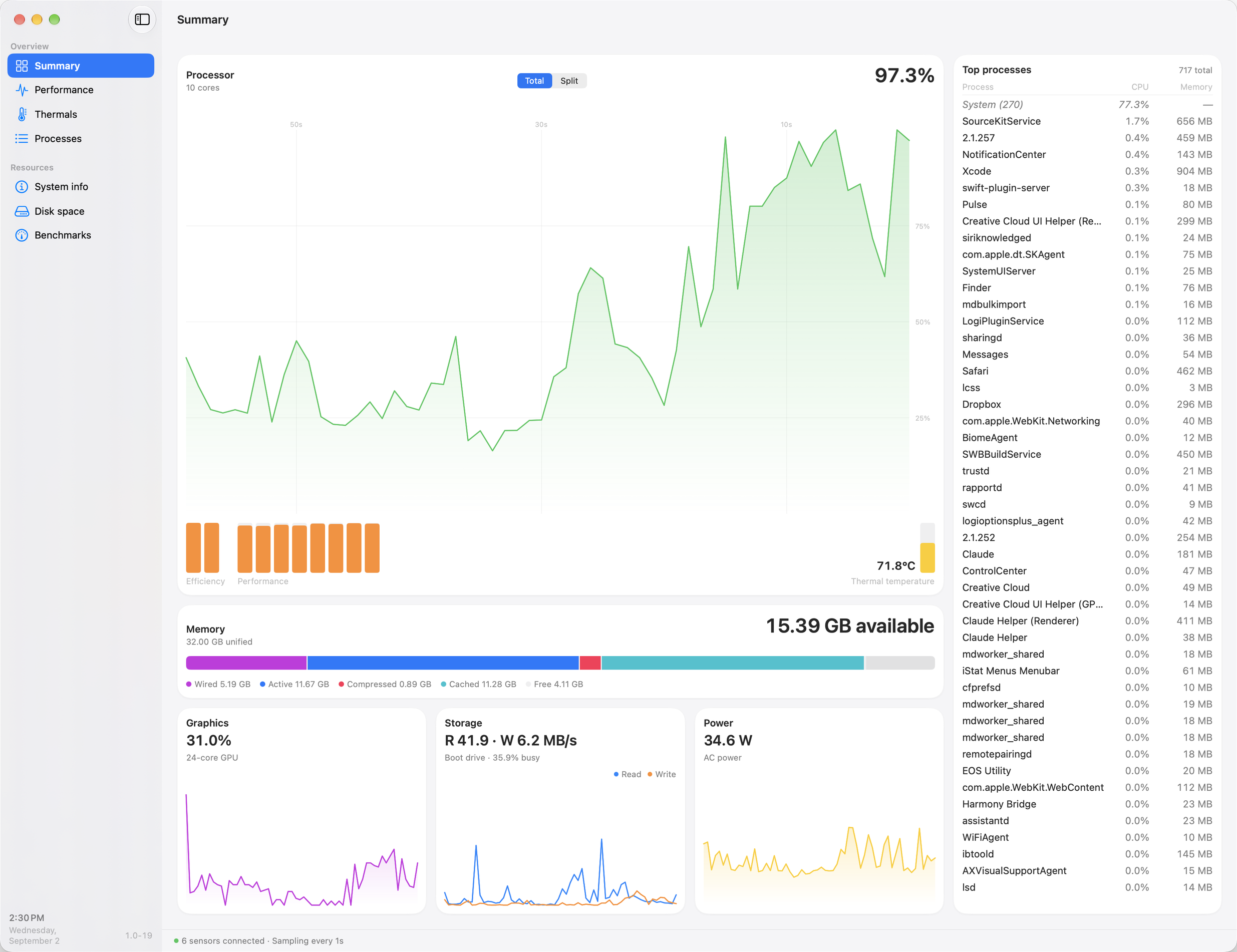Image resolution: width=1237 pixels, height=952 pixels.
Task: Click the Processes list icon
Action: pyautogui.click(x=22, y=138)
